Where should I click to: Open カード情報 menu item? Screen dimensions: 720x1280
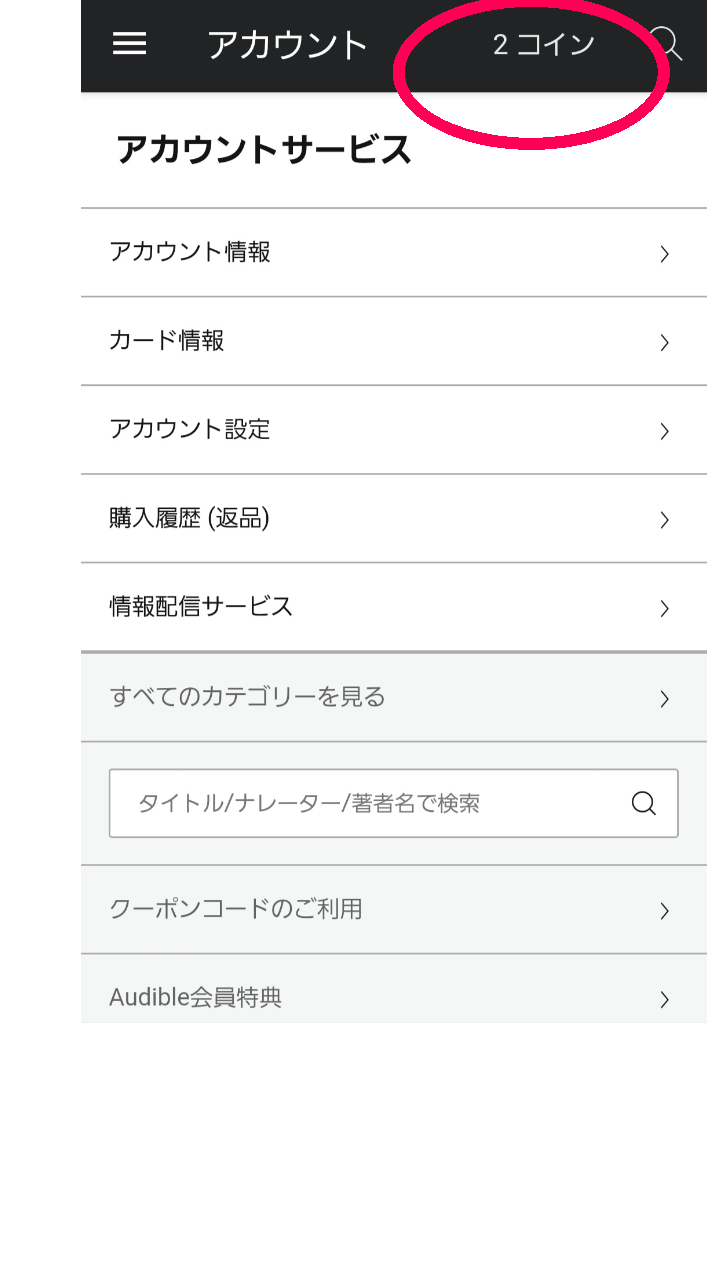(167, 341)
